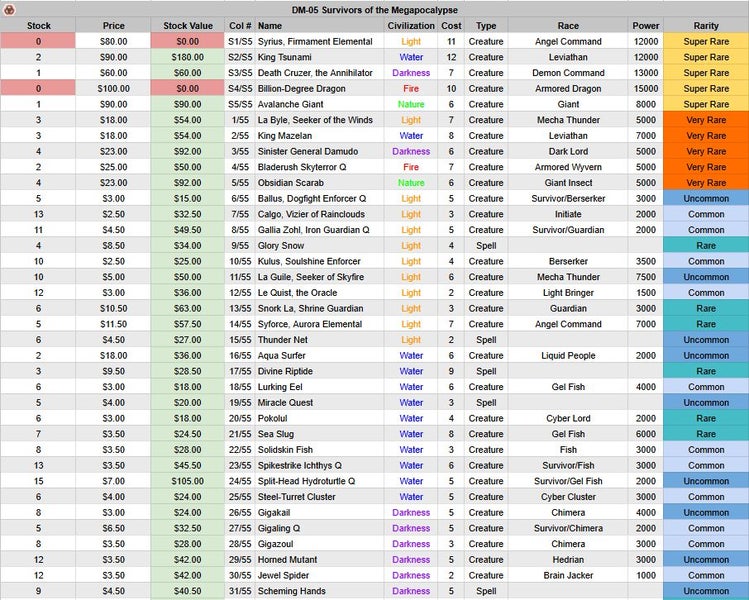The height and width of the screenshot is (600, 749).
Task: Select 'Spikestrike Ichthys Q' cell
Action: click(x=320, y=466)
